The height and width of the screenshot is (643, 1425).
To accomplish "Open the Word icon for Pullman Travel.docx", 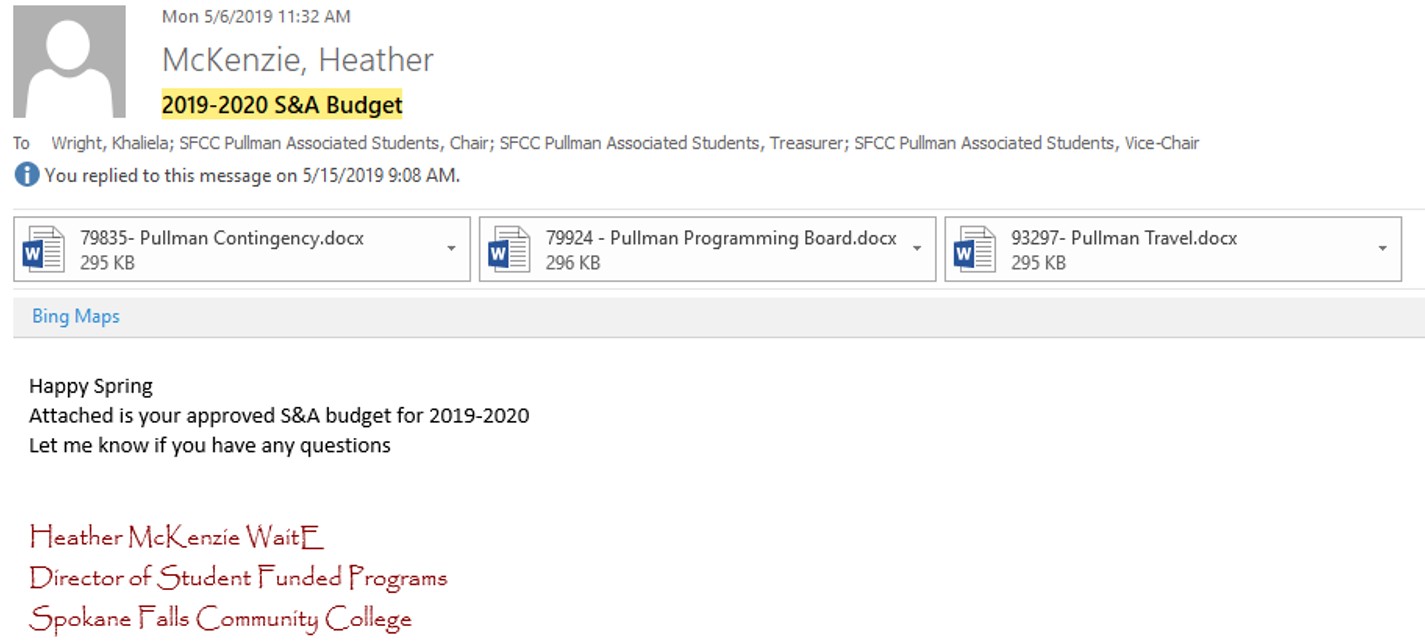I will (975, 250).
